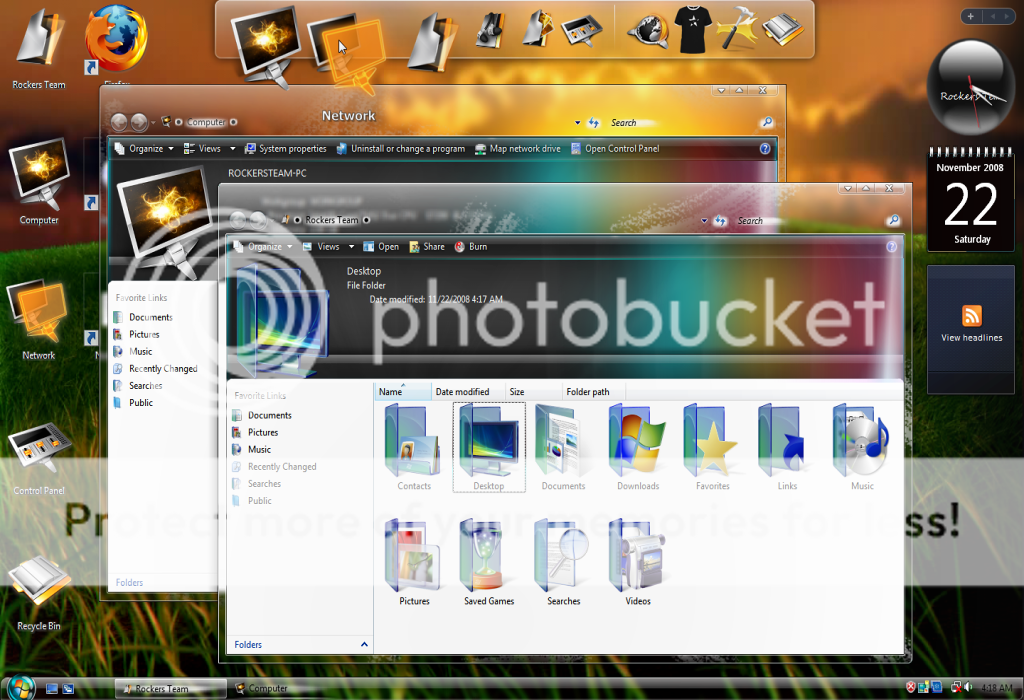This screenshot has height=700, width=1024.
Task: Click Open in the Rockers Team toolbar
Action: click(381, 247)
